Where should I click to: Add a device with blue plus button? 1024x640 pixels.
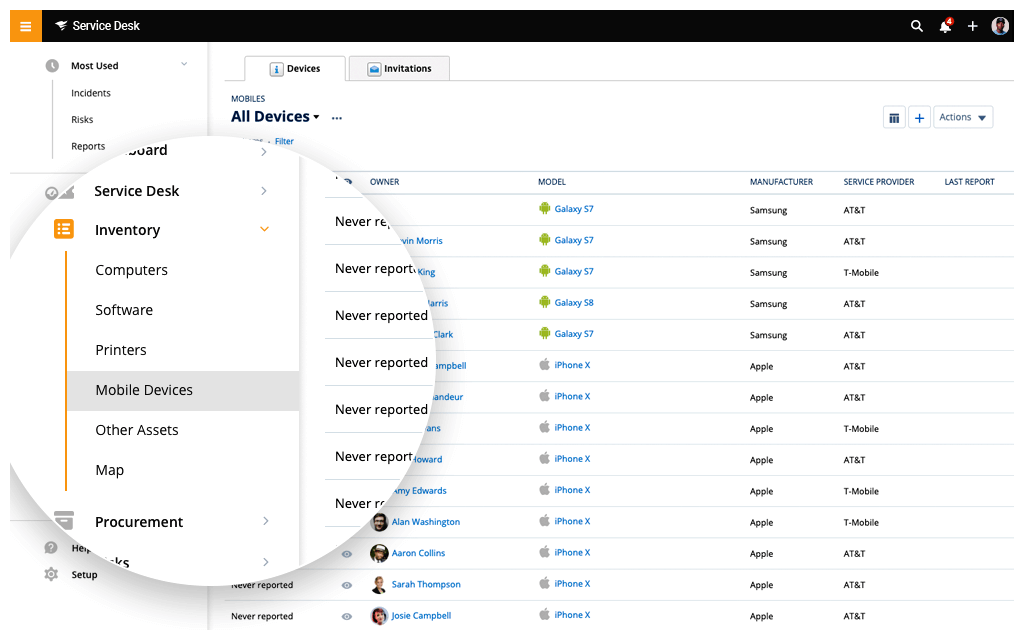tap(919, 118)
